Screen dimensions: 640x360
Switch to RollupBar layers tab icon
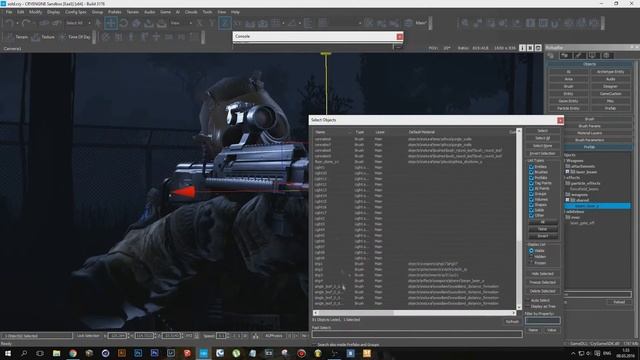coord(606,56)
